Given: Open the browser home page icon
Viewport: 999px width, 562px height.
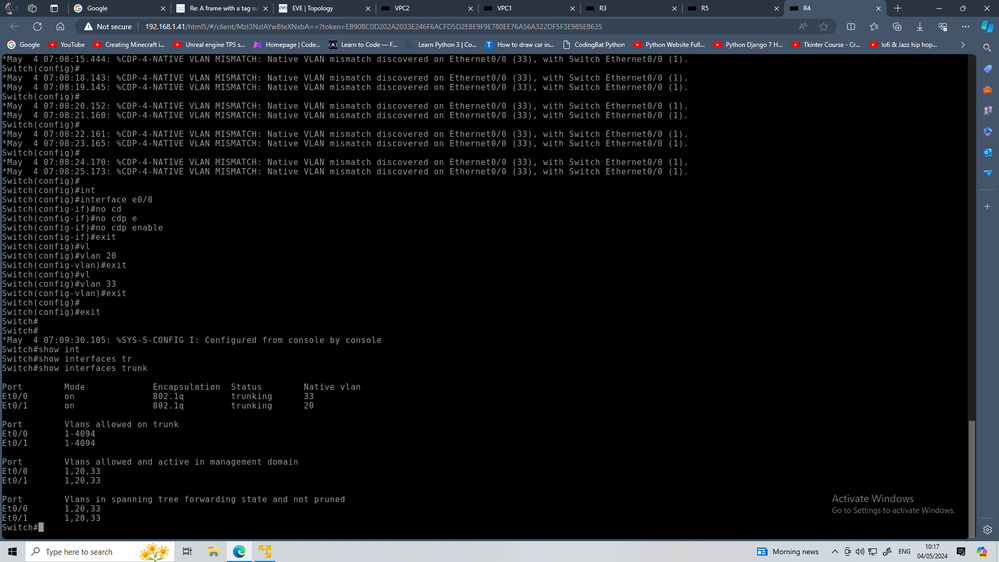Looking at the screenshot, I should click(60, 27).
